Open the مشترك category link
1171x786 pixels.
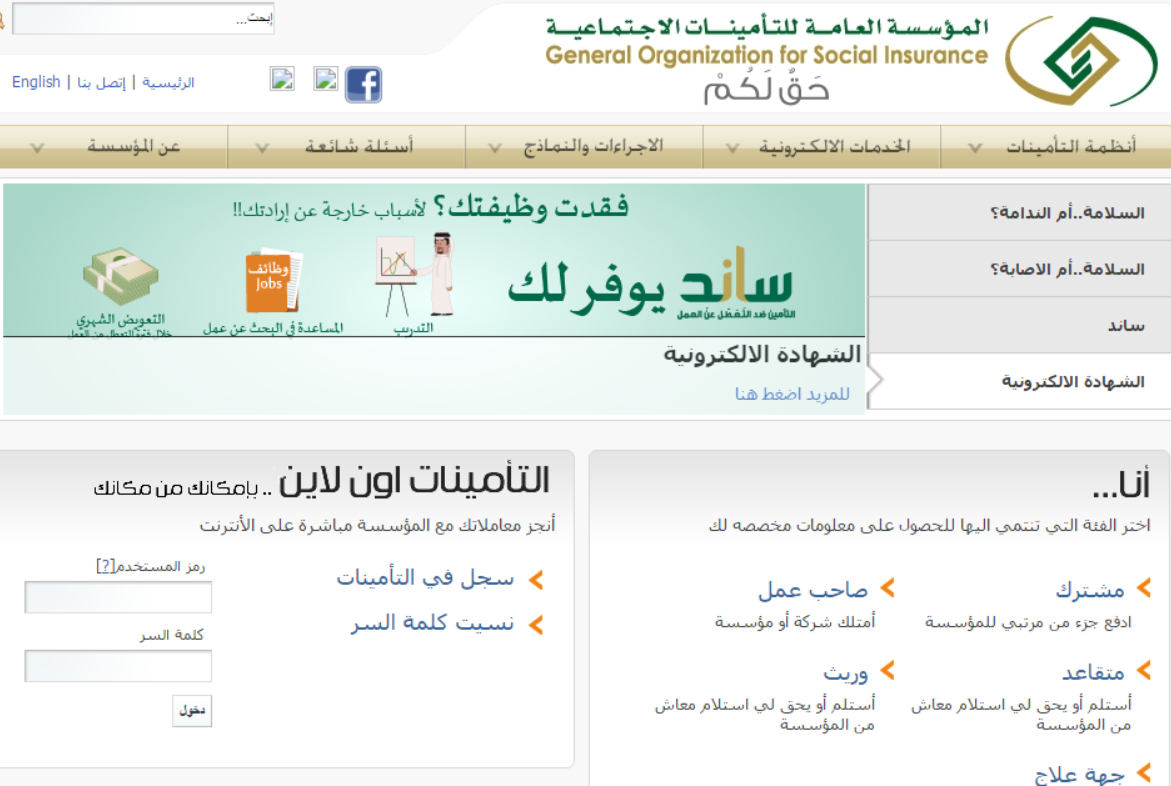point(1090,590)
